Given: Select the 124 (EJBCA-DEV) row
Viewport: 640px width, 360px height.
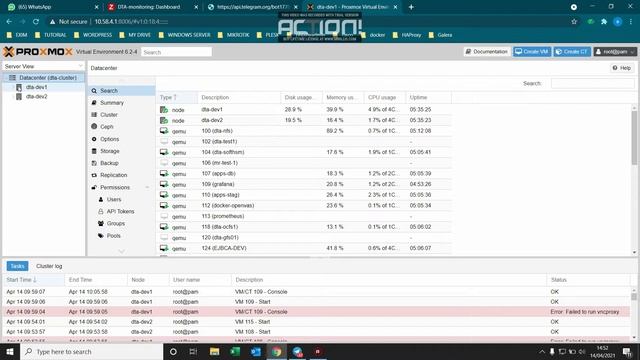Looking at the screenshot, I should 304,248.
